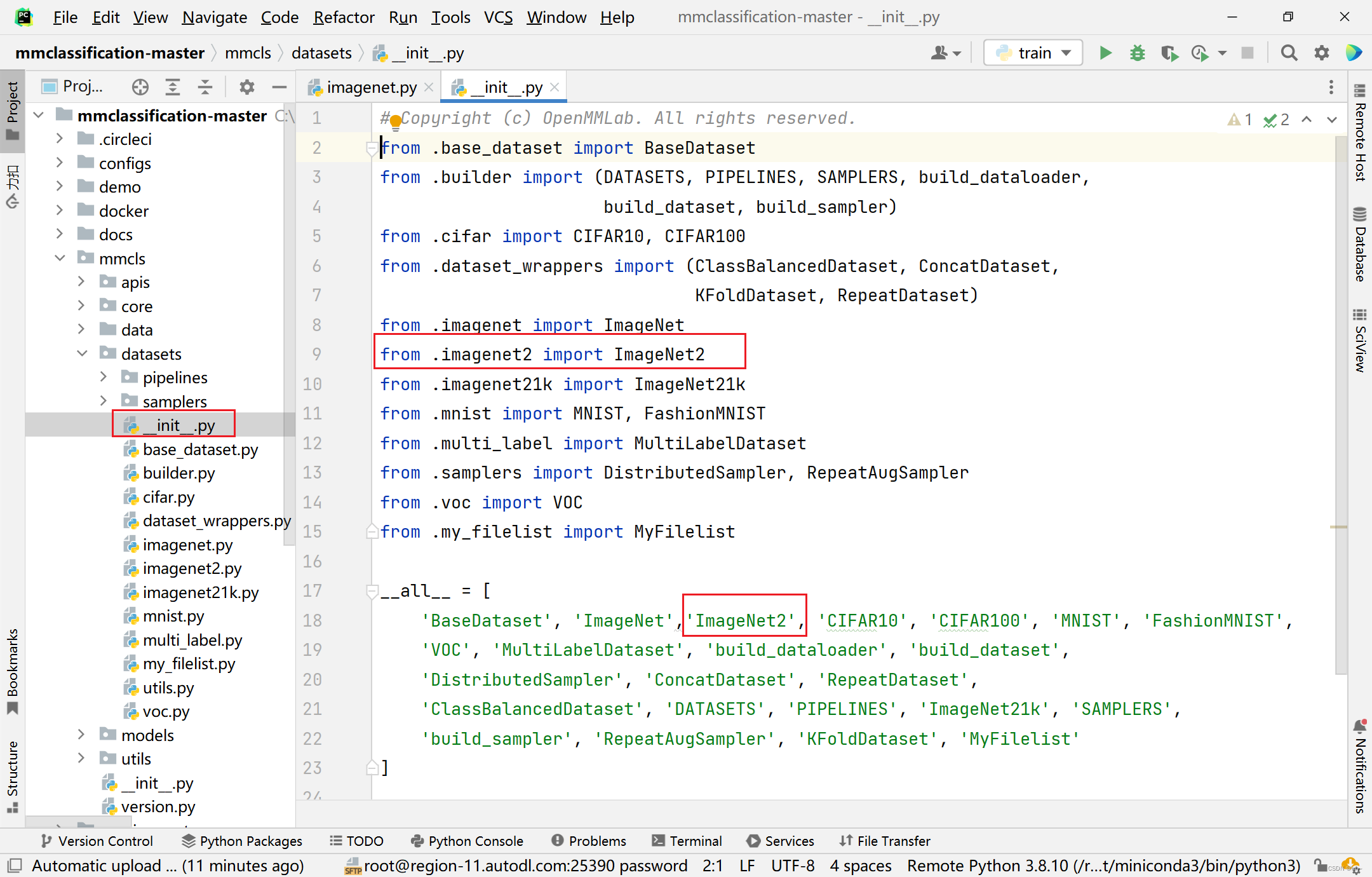The image size is (1372, 877).
Task: Collapse the datasets folder
Action: pyautogui.click(x=82, y=353)
